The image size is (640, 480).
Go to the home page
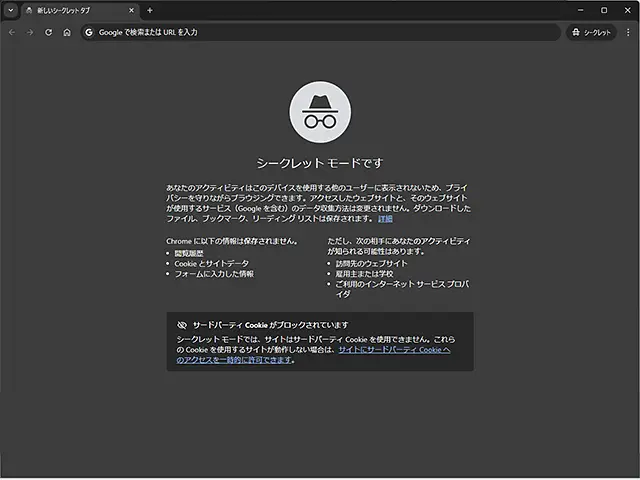(66, 32)
